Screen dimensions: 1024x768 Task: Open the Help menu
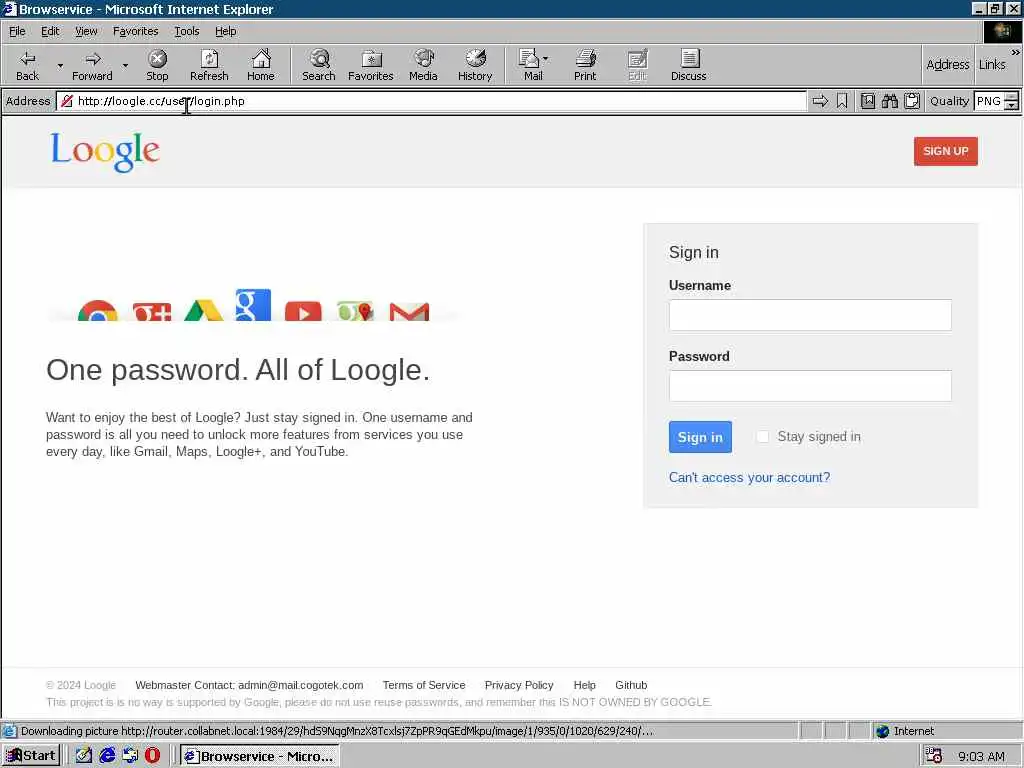tap(225, 31)
